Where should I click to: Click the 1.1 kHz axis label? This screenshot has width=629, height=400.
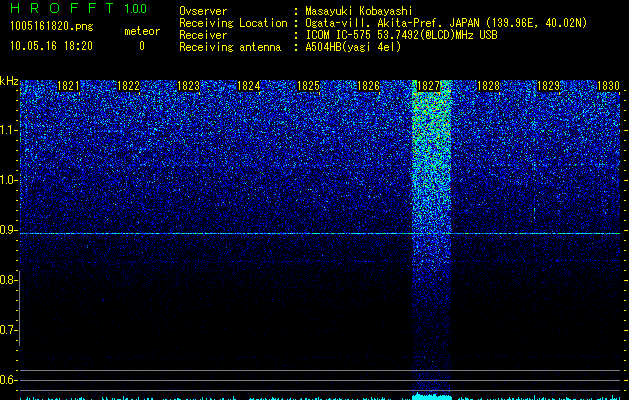[9, 130]
